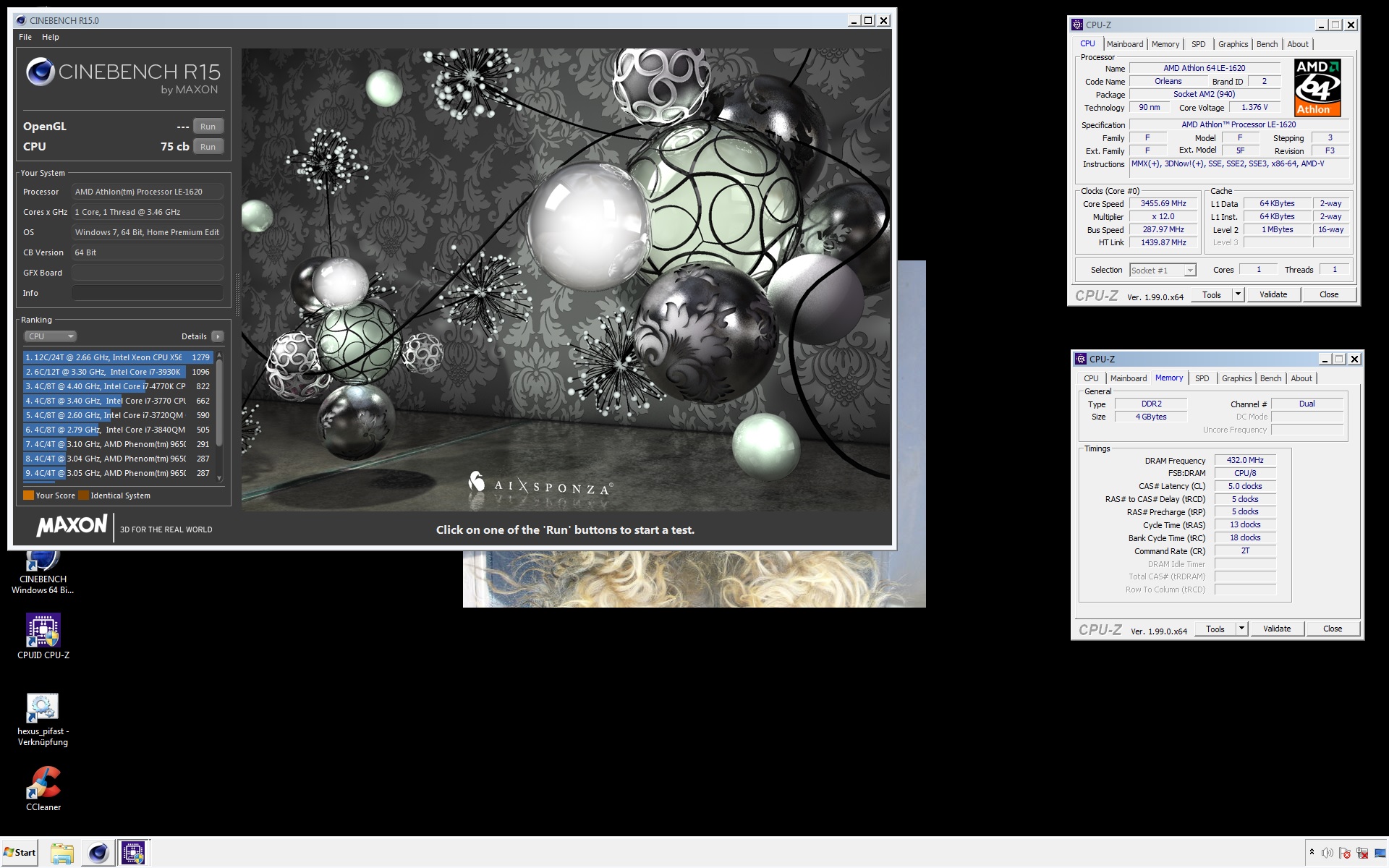
Task: Run the OpenGL benchmark
Action: point(208,127)
